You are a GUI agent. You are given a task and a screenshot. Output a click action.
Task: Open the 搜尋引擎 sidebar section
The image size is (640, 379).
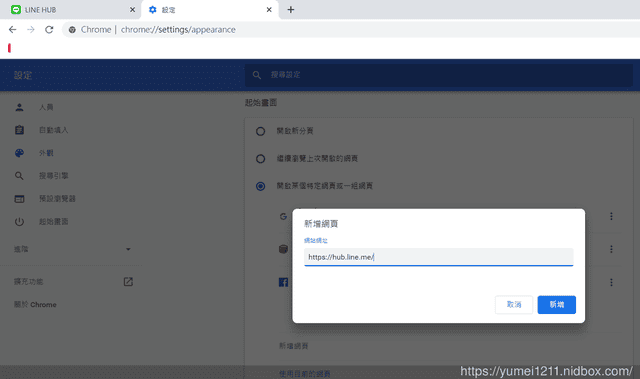(x=53, y=176)
